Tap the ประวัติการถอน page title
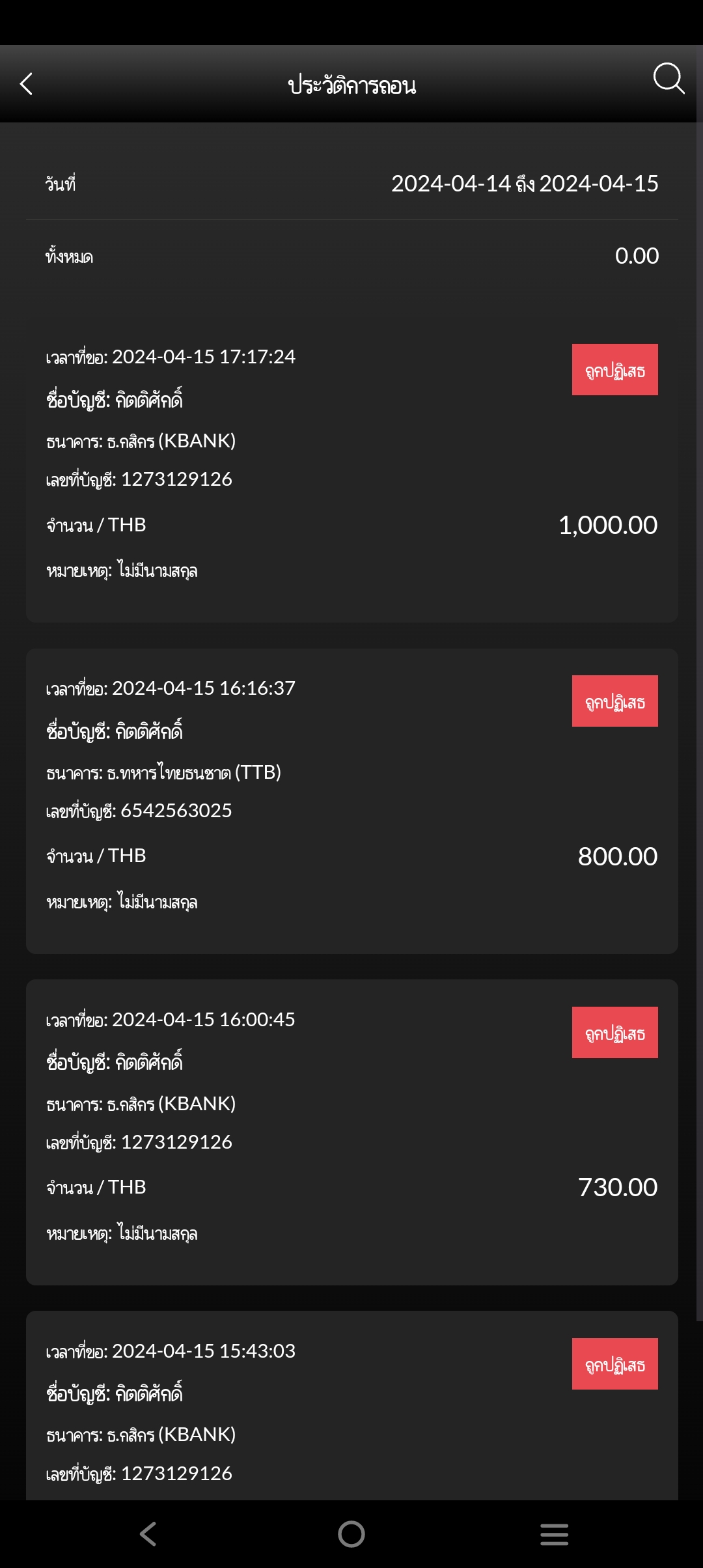The width and height of the screenshot is (703, 1568). point(351,85)
